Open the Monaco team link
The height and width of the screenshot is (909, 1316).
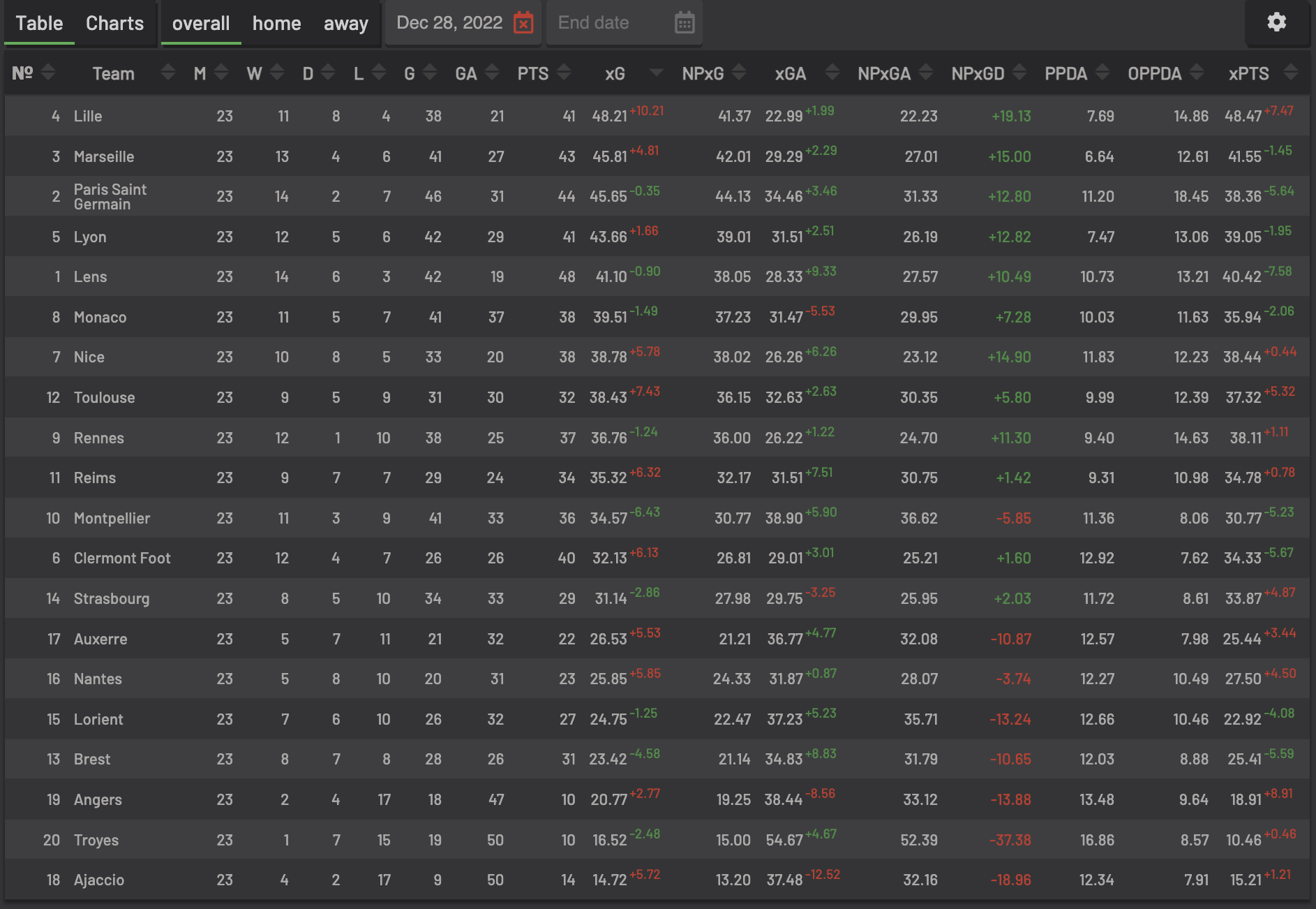coord(100,317)
